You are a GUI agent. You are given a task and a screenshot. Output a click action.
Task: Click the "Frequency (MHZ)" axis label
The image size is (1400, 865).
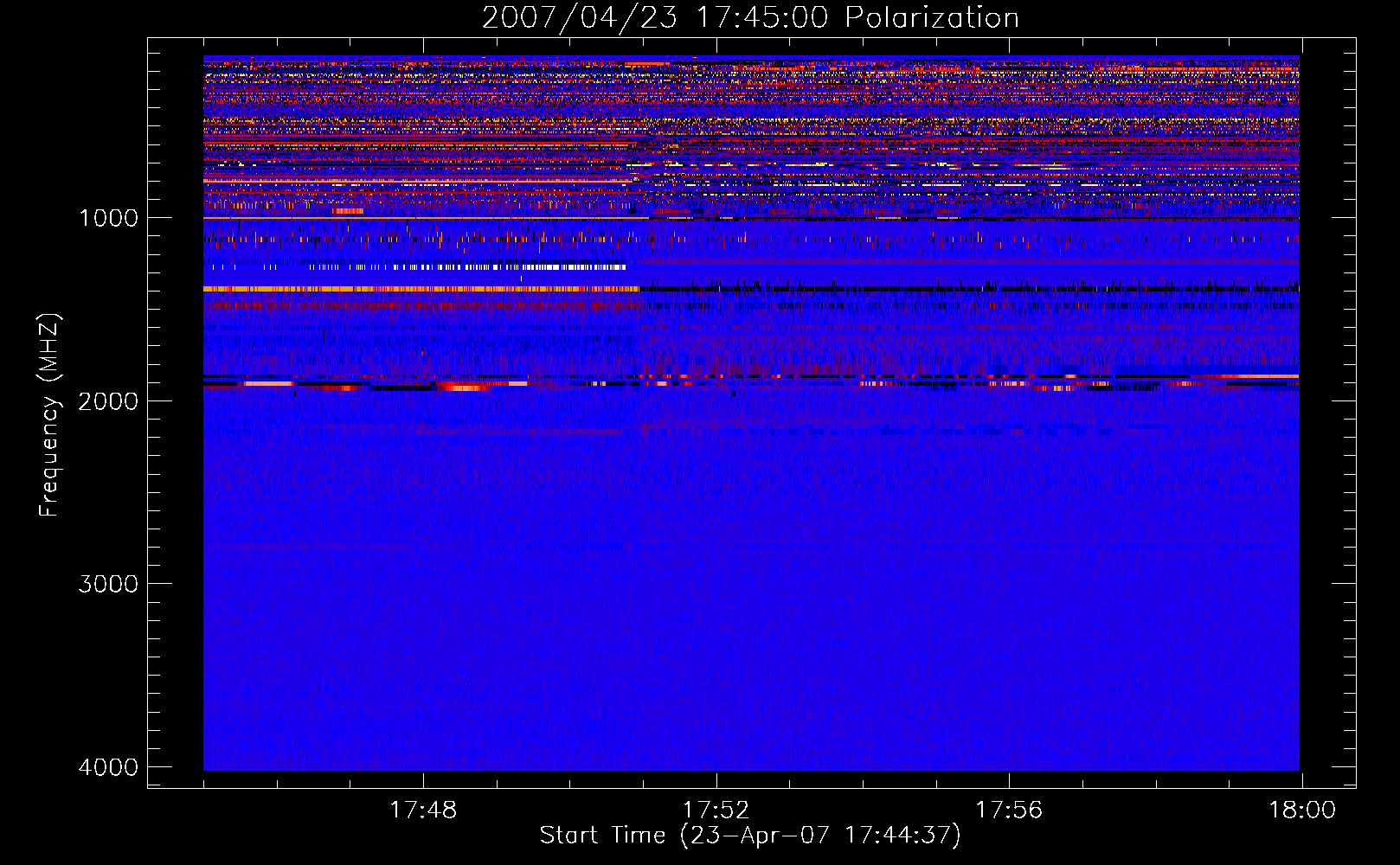click(x=49, y=415)
